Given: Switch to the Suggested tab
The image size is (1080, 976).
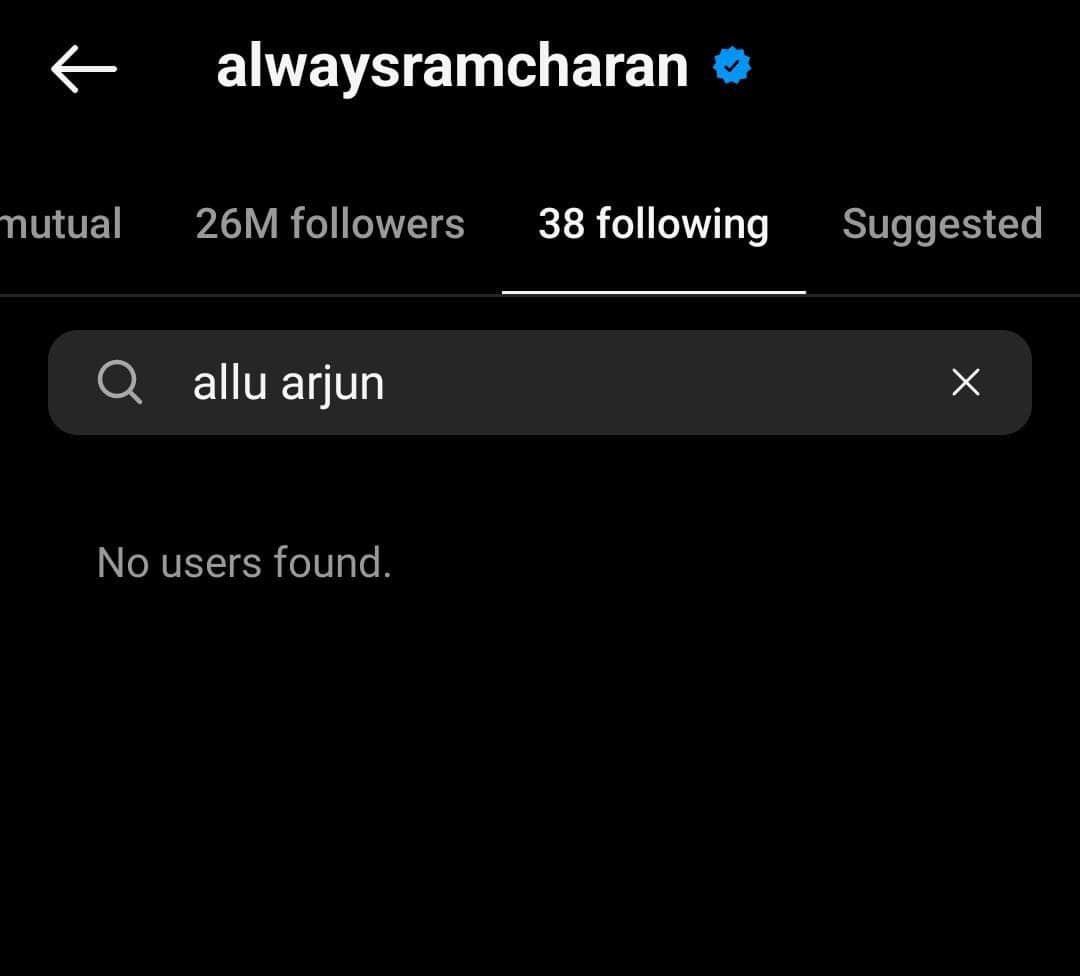Looking at the screenshot, I should click(942, 225).
